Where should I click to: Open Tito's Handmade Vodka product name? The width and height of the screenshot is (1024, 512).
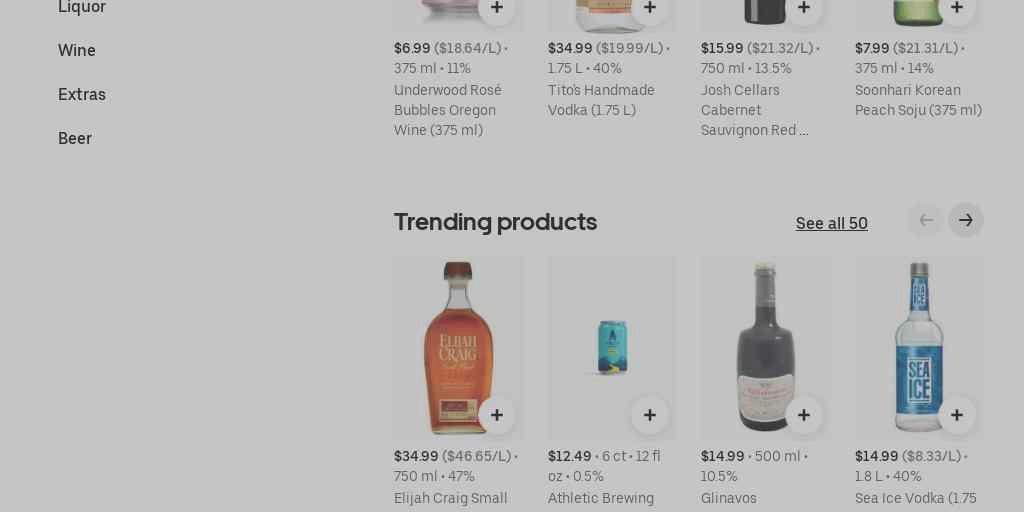(x=601, y=100)
